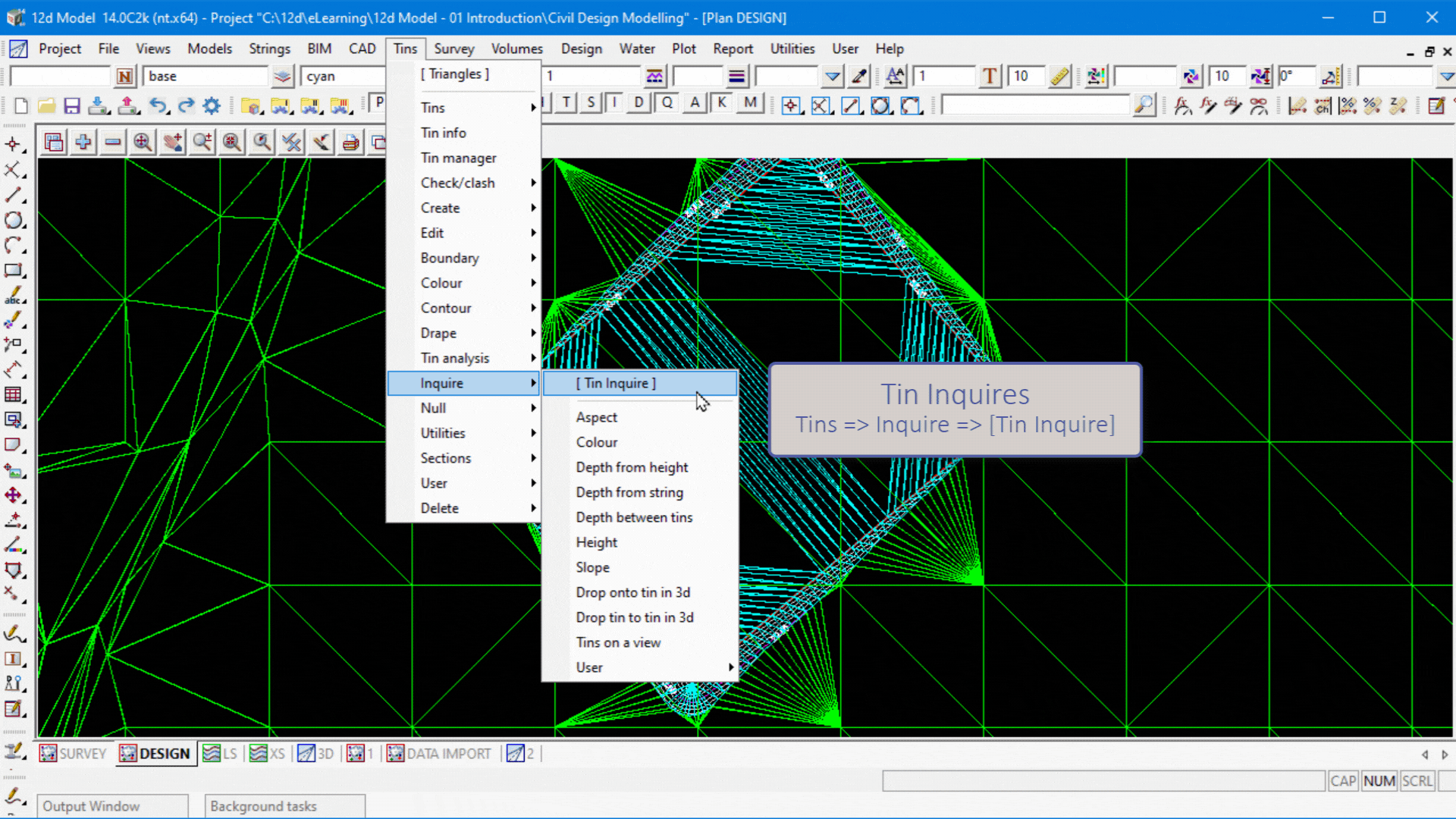
Task: Click the Undo arrow icon
Action: pyautogui.click(x=157, y=105)
